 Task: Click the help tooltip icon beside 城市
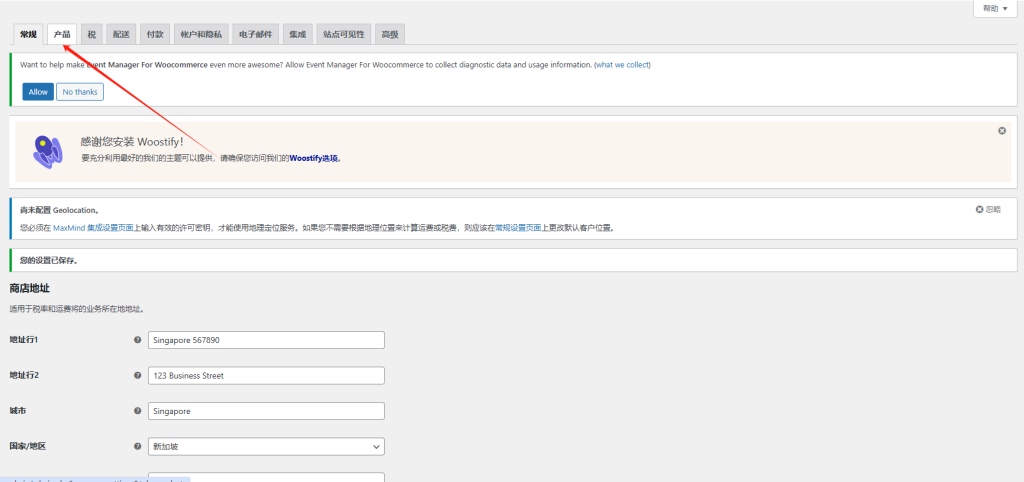coord(137,411)
